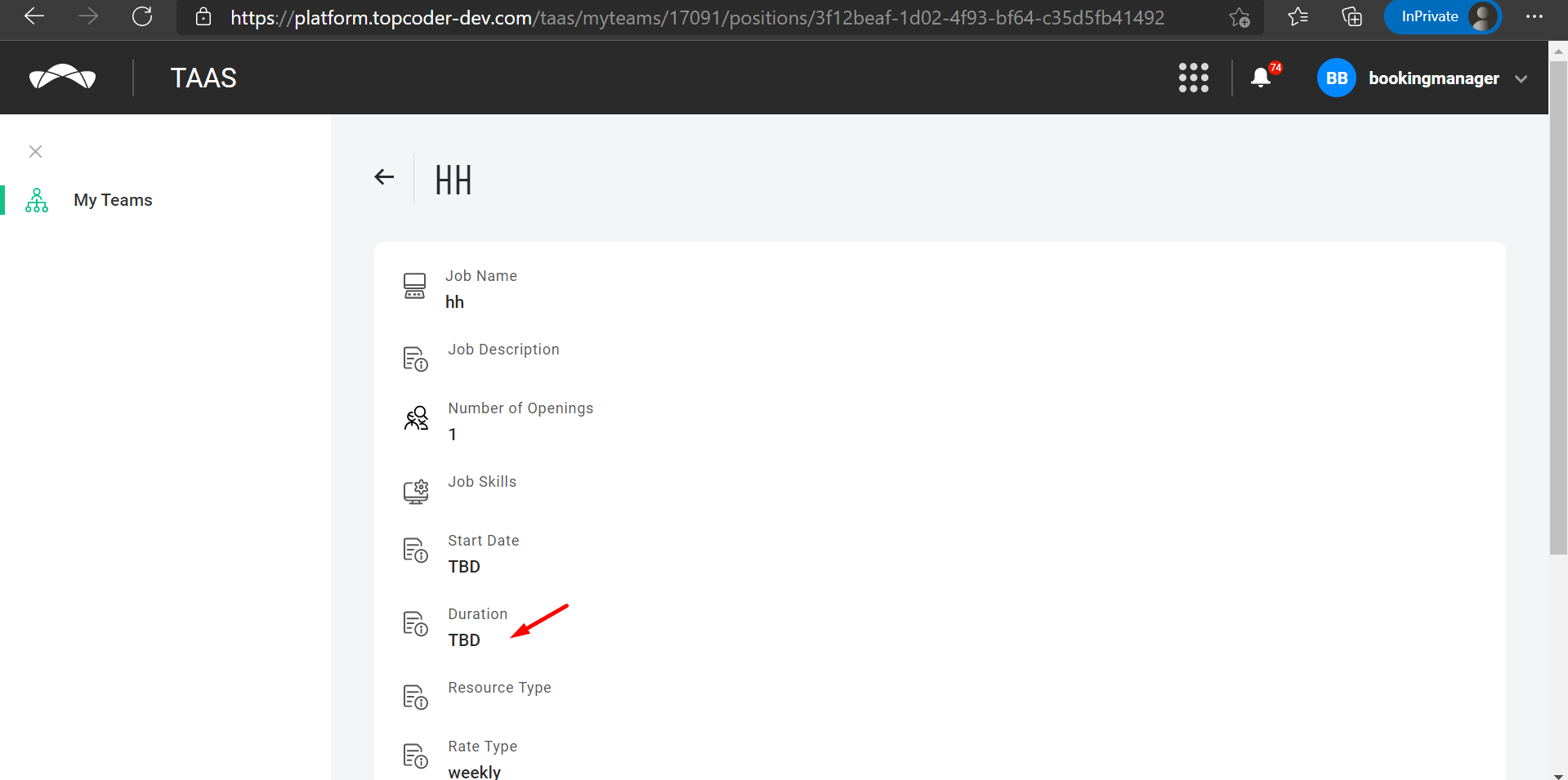Image resolution: width=1568 pixels, height=780 pixels.
Task: Open browser settings and more menu
Action: click(1534, 16)
